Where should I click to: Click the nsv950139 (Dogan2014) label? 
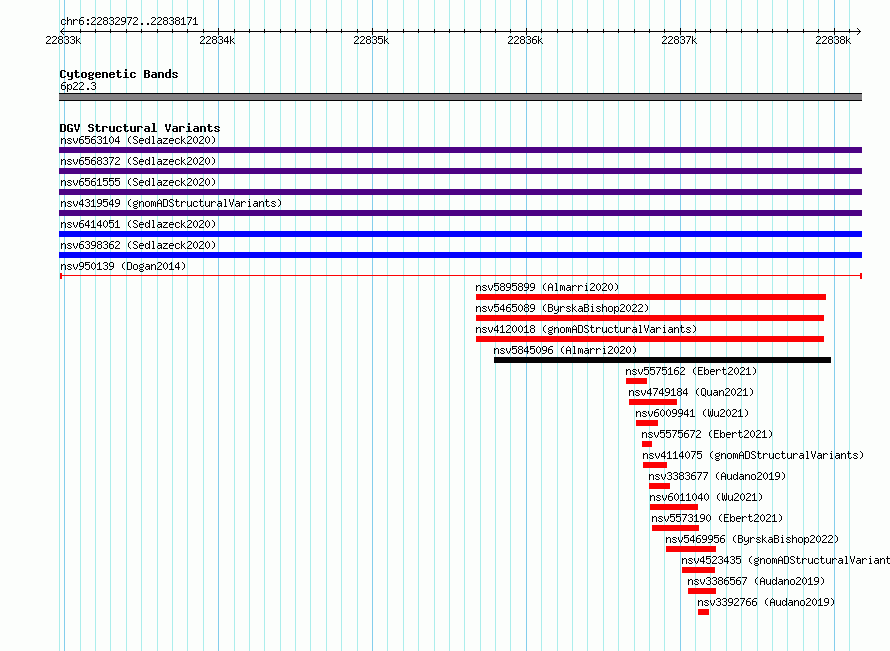point(123,266)
